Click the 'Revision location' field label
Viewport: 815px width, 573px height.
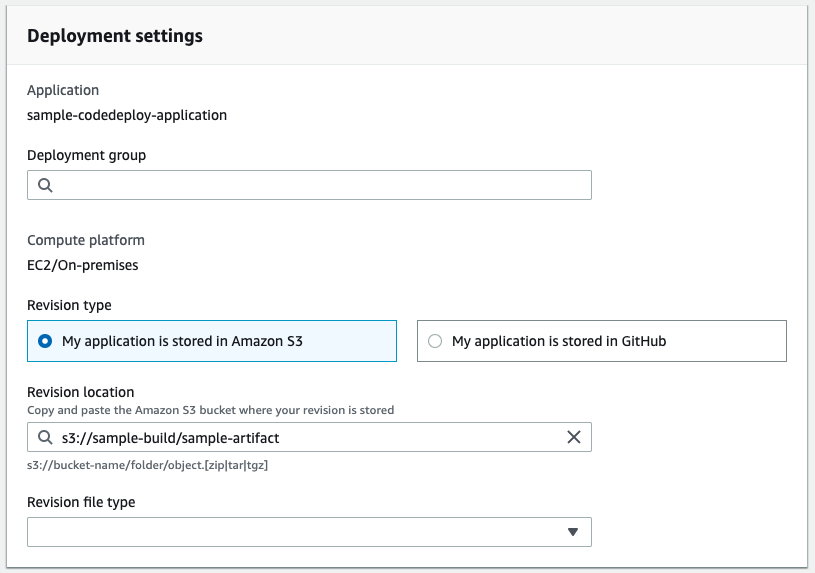pos(81,392)
